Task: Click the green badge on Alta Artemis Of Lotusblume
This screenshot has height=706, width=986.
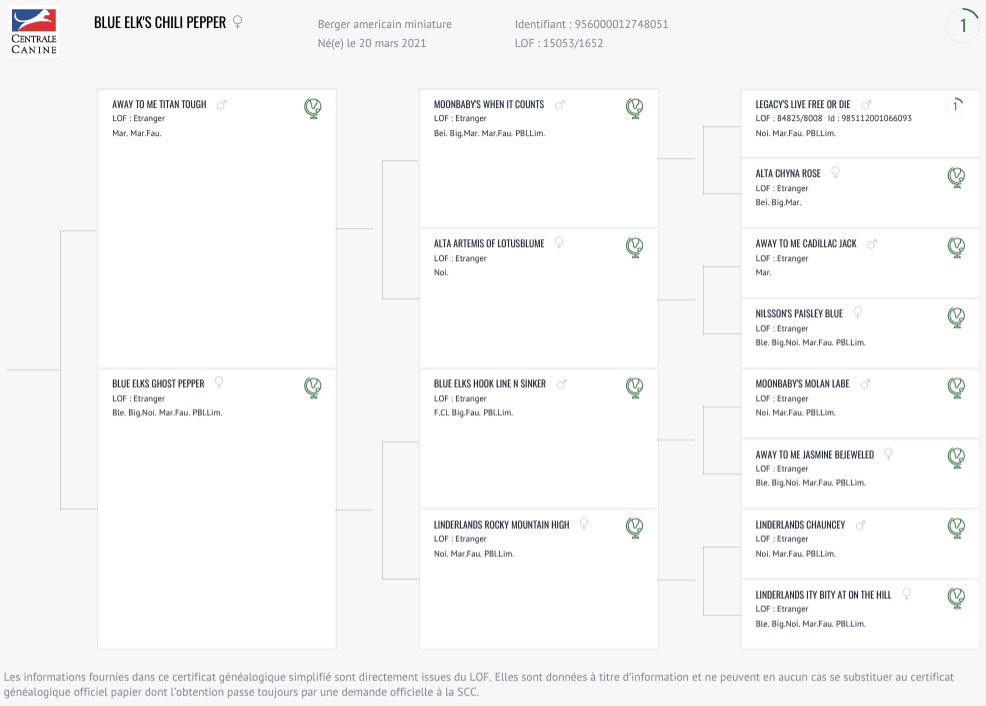Action: pos(634,247)
